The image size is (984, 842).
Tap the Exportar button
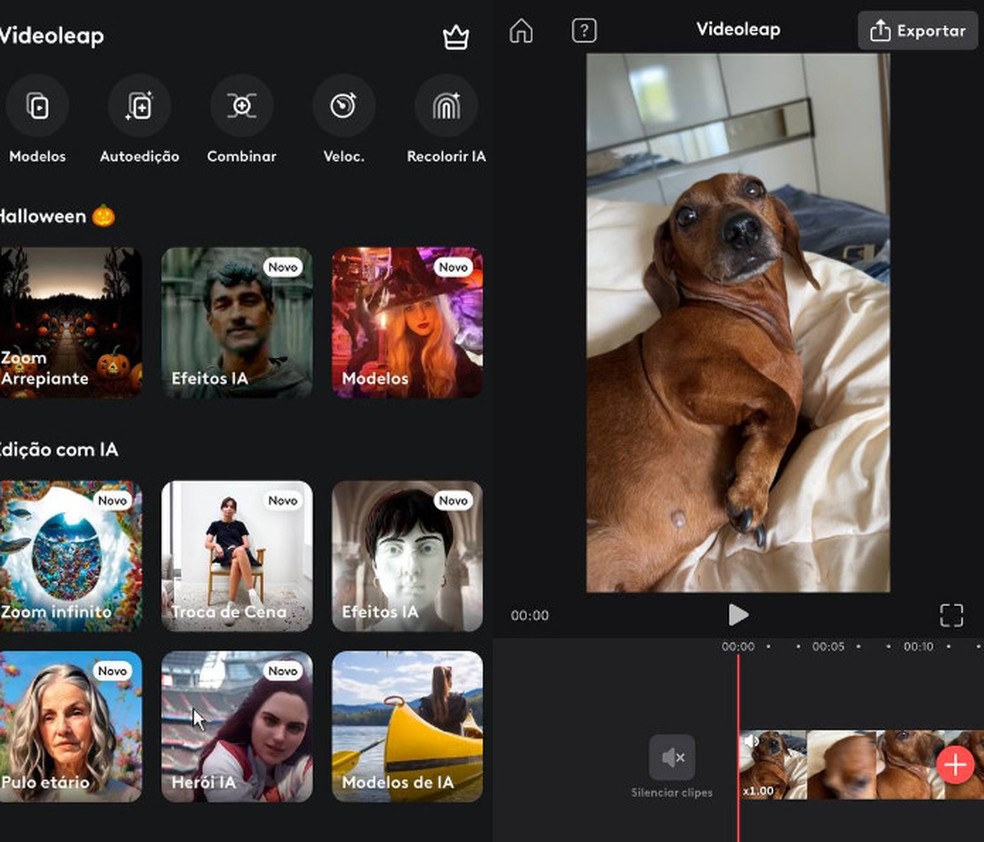pyautogui.click(x=917, y=30)
